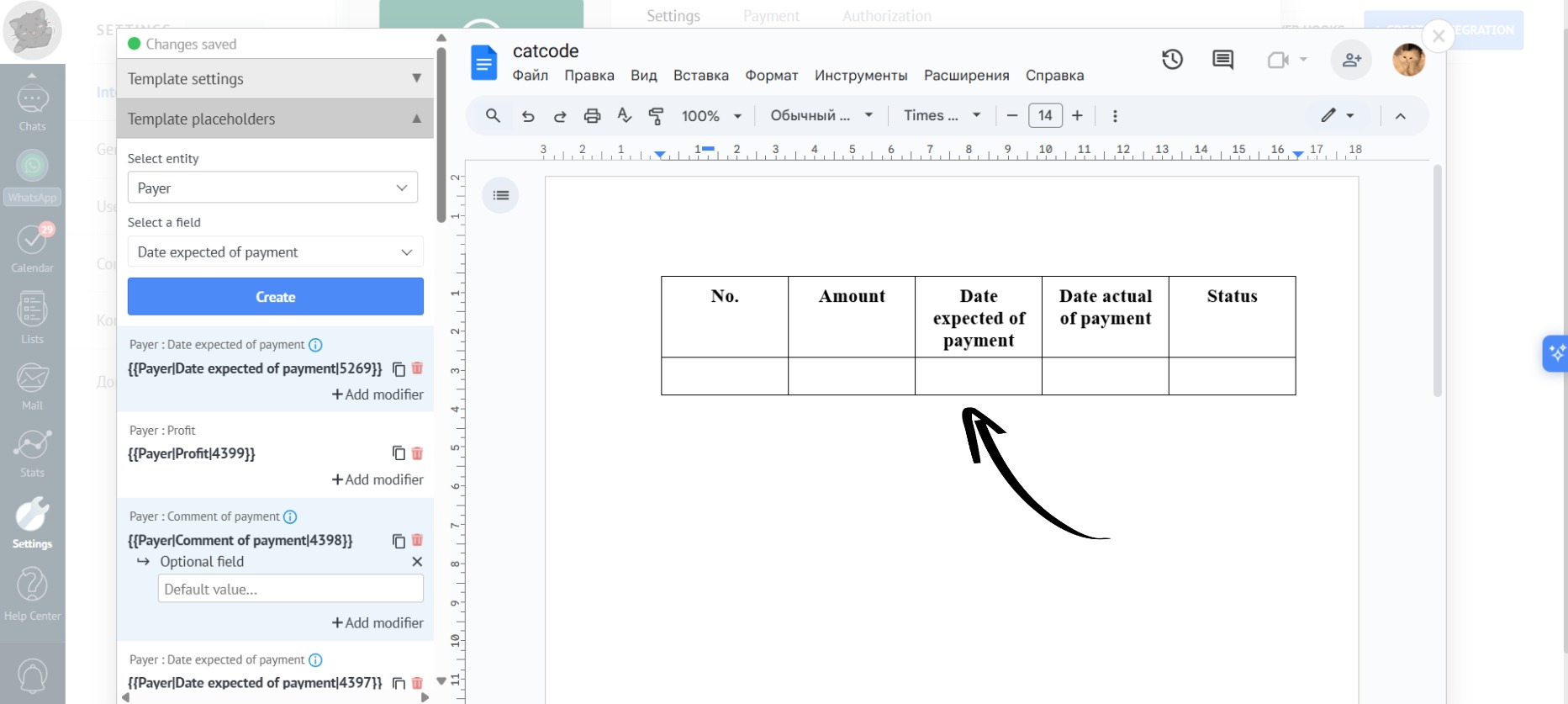This screenshot has width=1568, height=704.
Task: Click the undo arrow in toolbar
Action: (528, 116)
